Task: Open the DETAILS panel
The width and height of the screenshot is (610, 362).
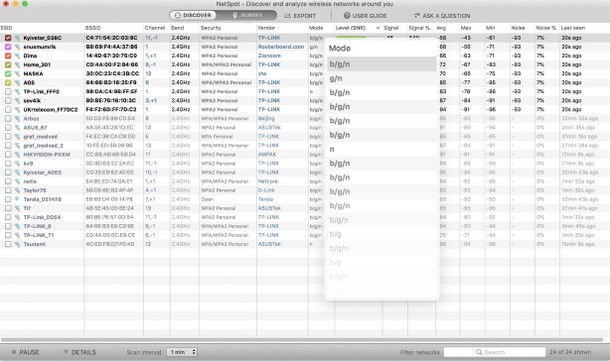Action: tap(80, 352)
